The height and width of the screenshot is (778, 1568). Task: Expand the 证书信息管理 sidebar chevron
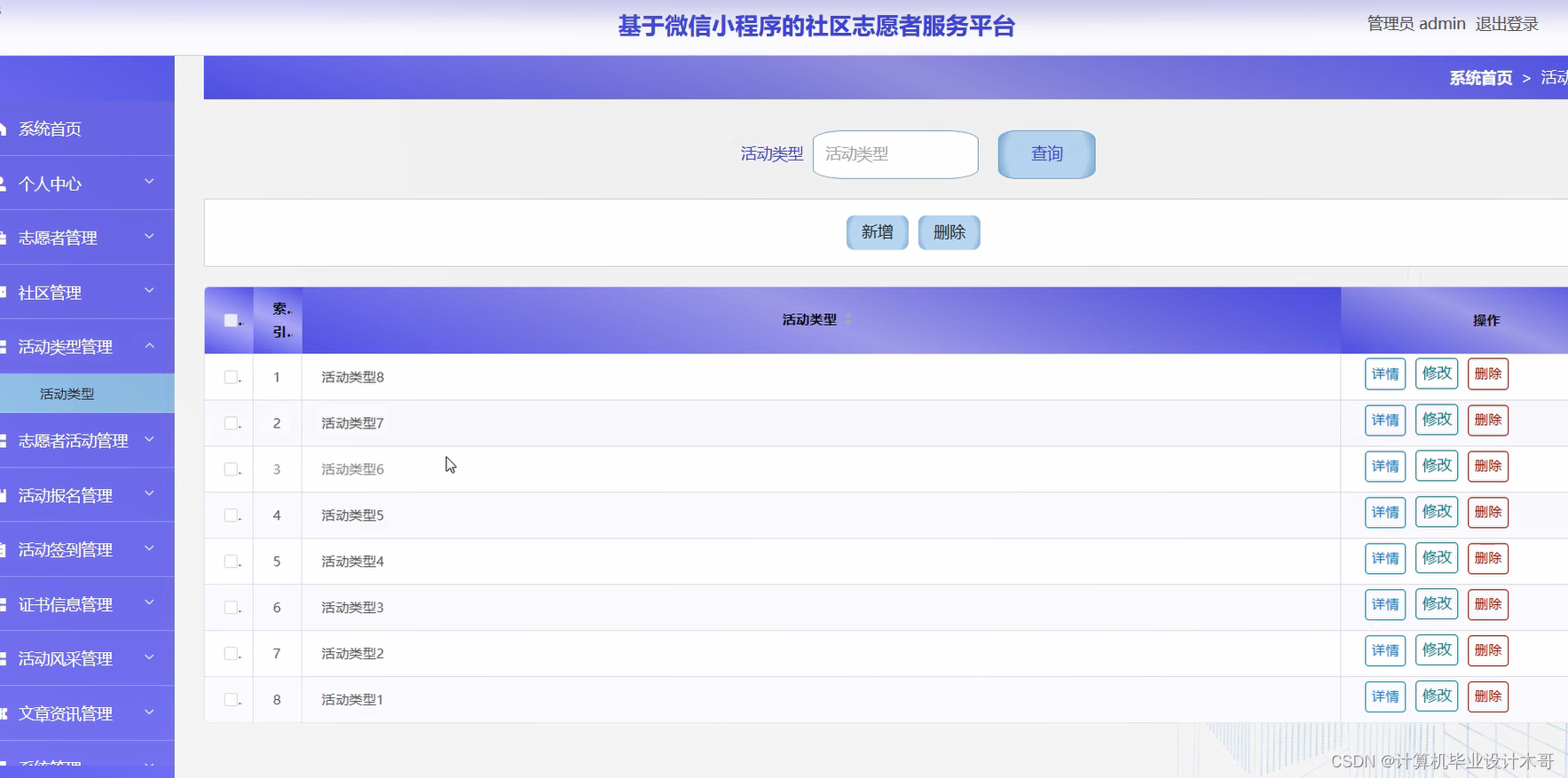pos(149,603)
